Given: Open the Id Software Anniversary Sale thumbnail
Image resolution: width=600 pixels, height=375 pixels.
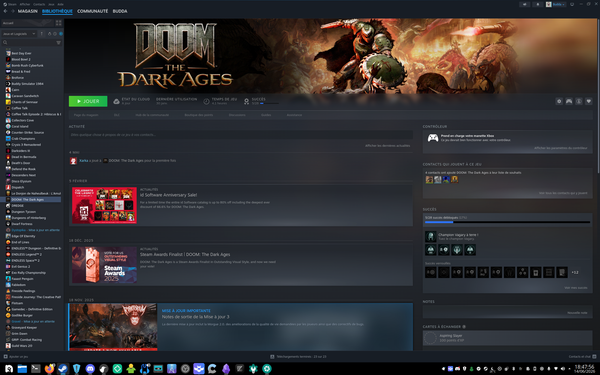Looking at the screenshot, I should point(104,205).
